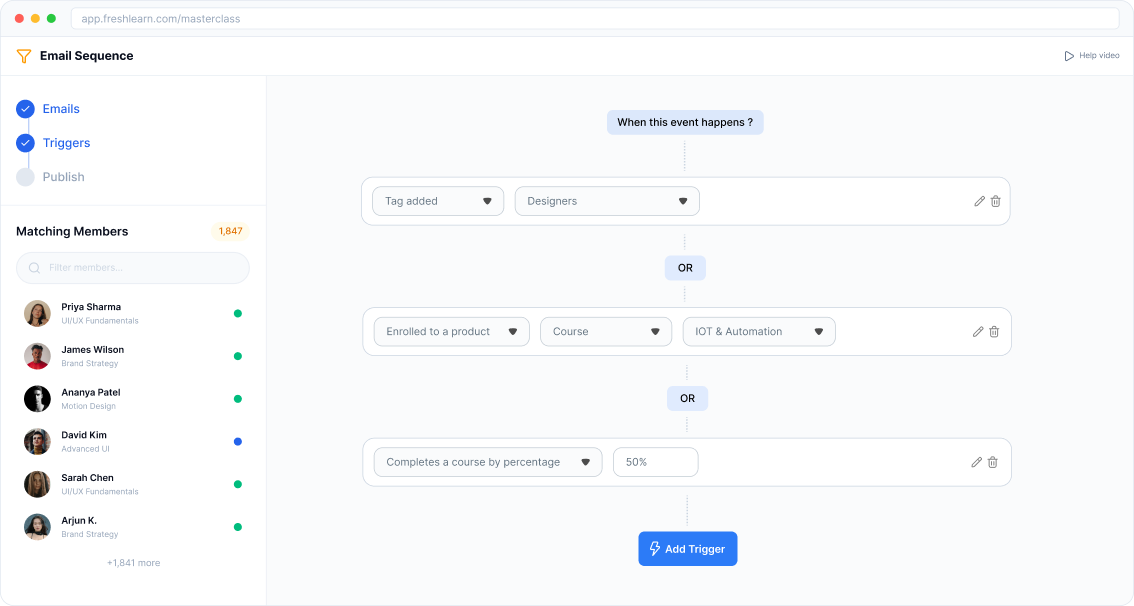
Task: Click the Triggers step checkmark circle
Action: (x=25, y=143)
